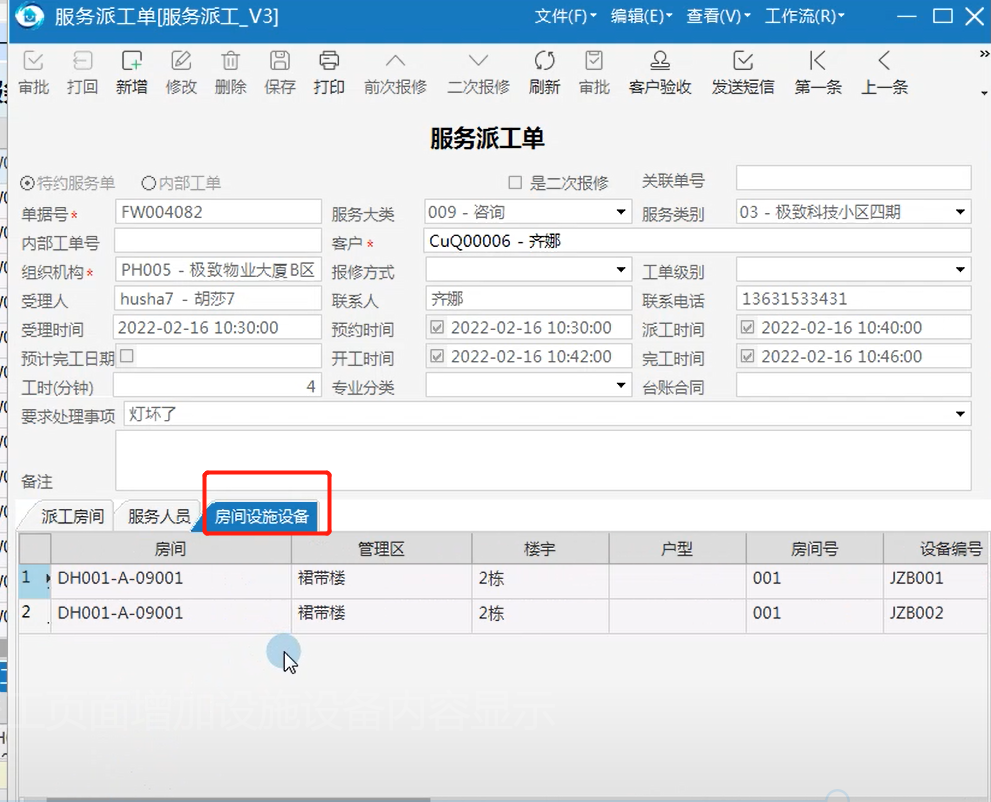Image resolution: width=991 pixels, height=802 pixels.
Task: Select 内部工单 radio button
Action: pyautogui.click(x=149, y=183)
